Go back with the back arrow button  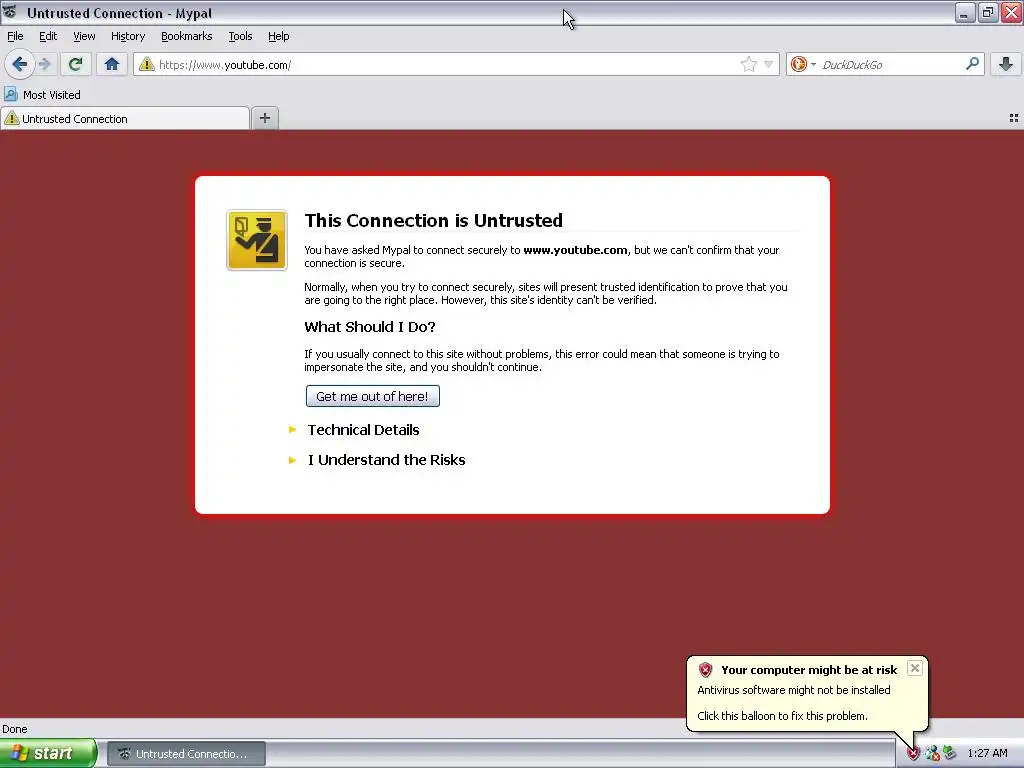tap(19, 64)
